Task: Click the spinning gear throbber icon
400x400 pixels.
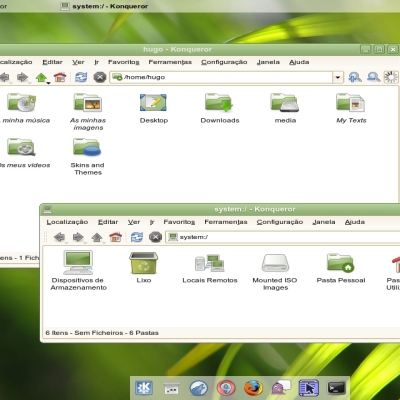Action: click(x=391, y=77)
